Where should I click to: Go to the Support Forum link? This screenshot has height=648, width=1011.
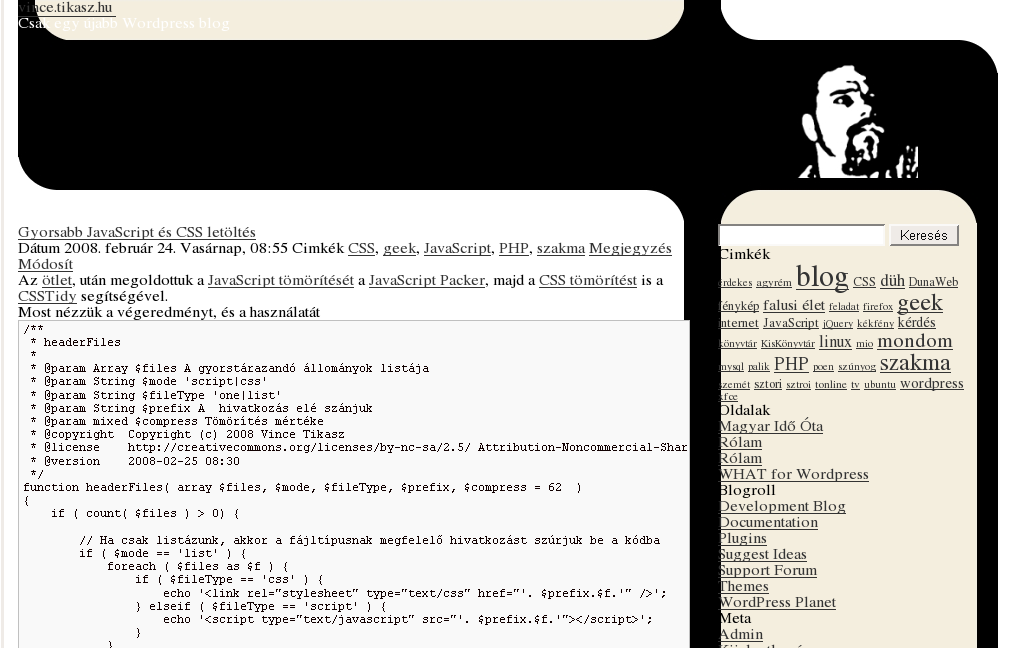pos(768,570)
